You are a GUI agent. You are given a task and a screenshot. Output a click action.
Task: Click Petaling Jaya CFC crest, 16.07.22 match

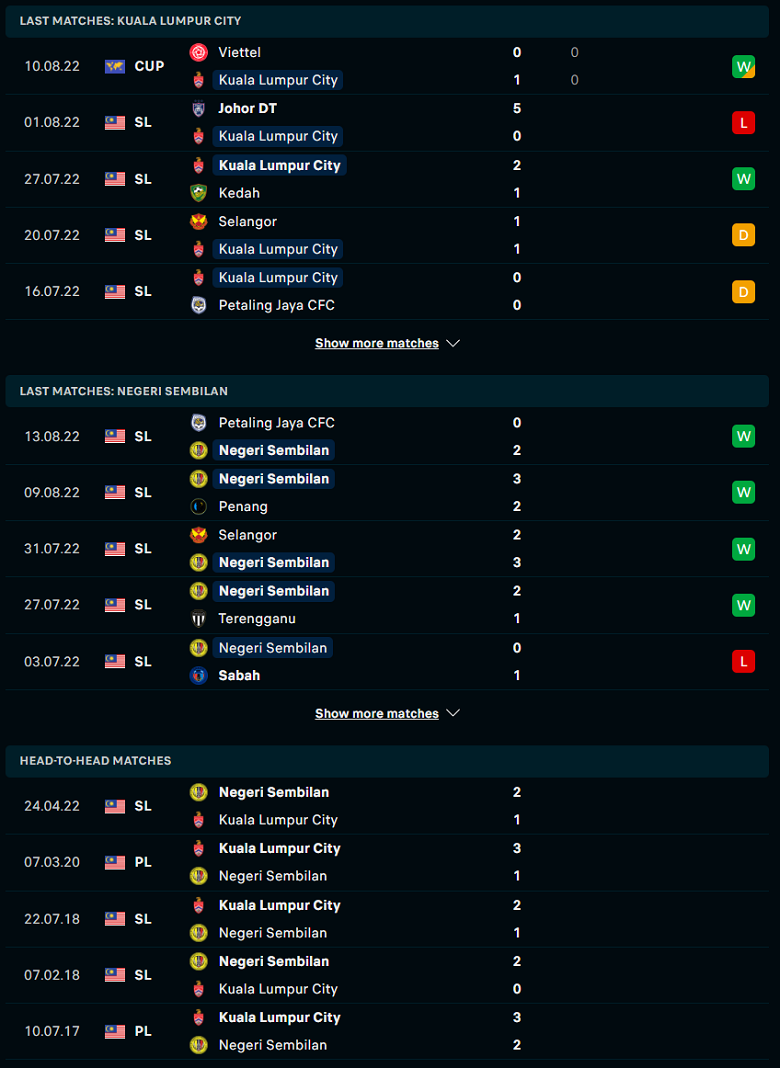[x=199, y=305]
